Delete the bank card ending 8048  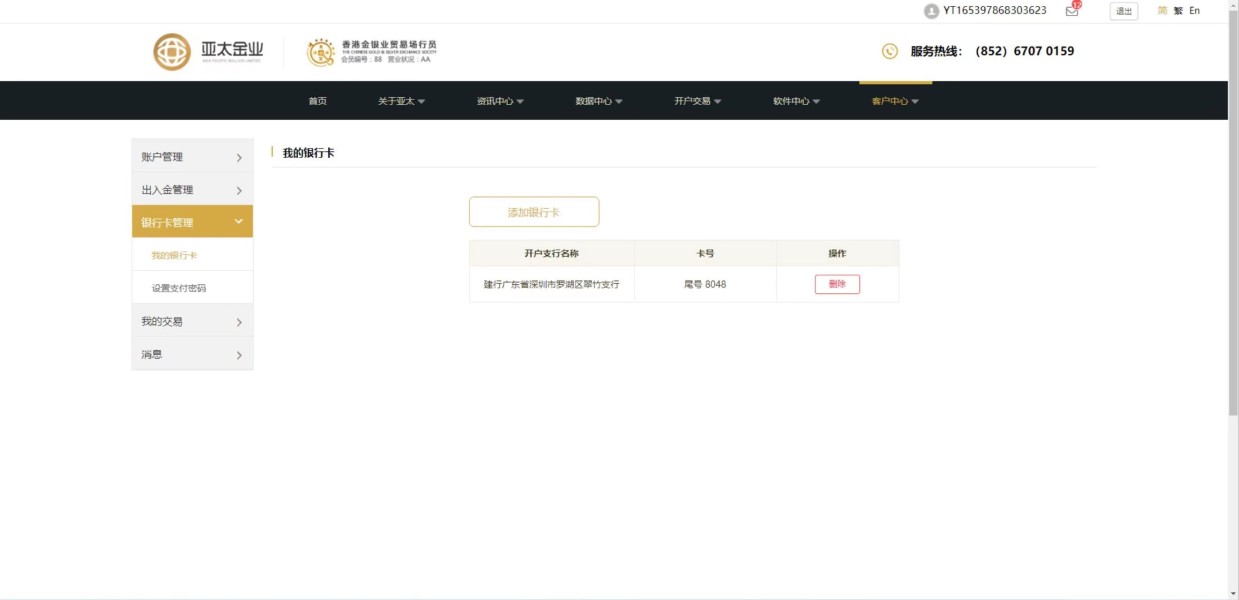pos(837,284)
